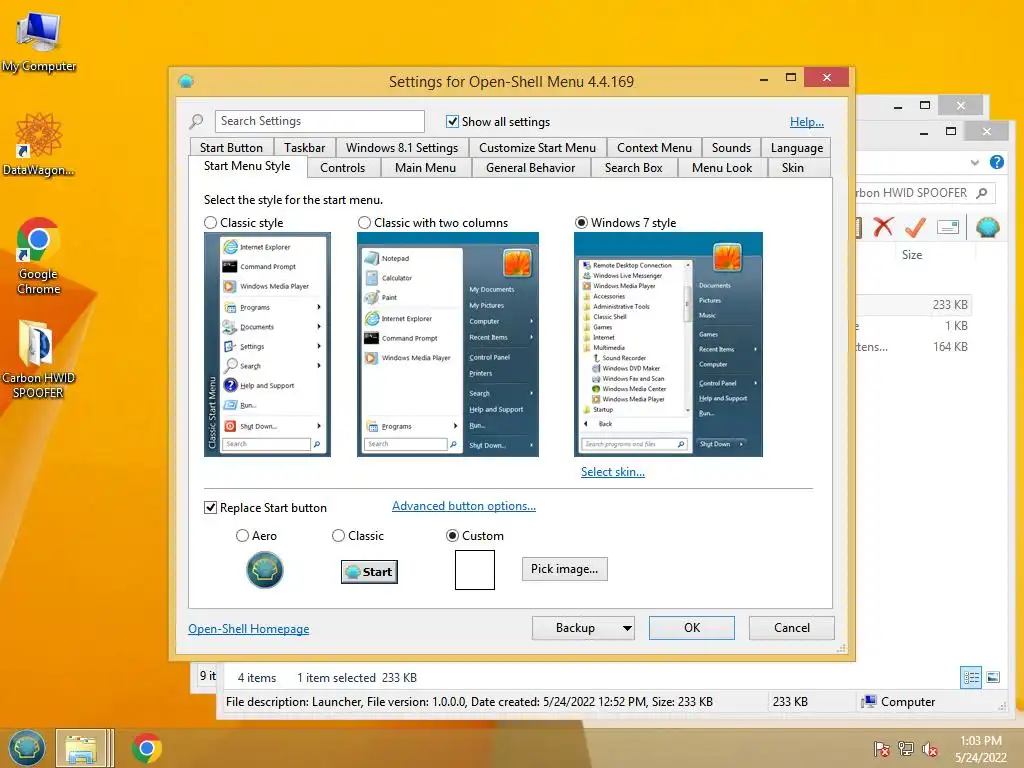The width and height of the screenshot is (1024, 768).
Task: Click the Help link
Action: [x=807, y=121]
